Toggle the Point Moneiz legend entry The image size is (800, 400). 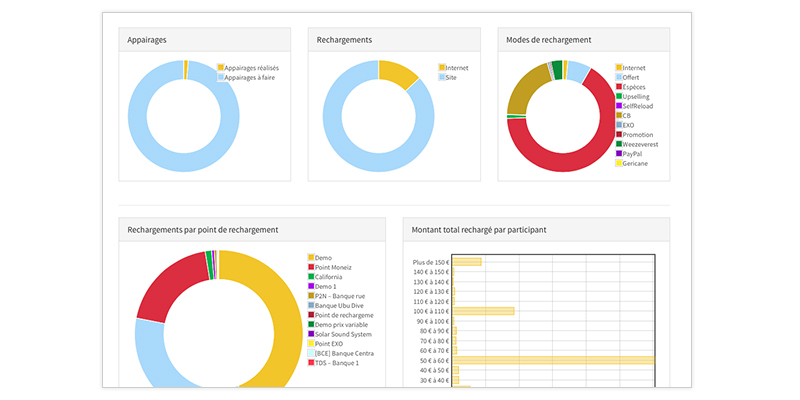330,267
